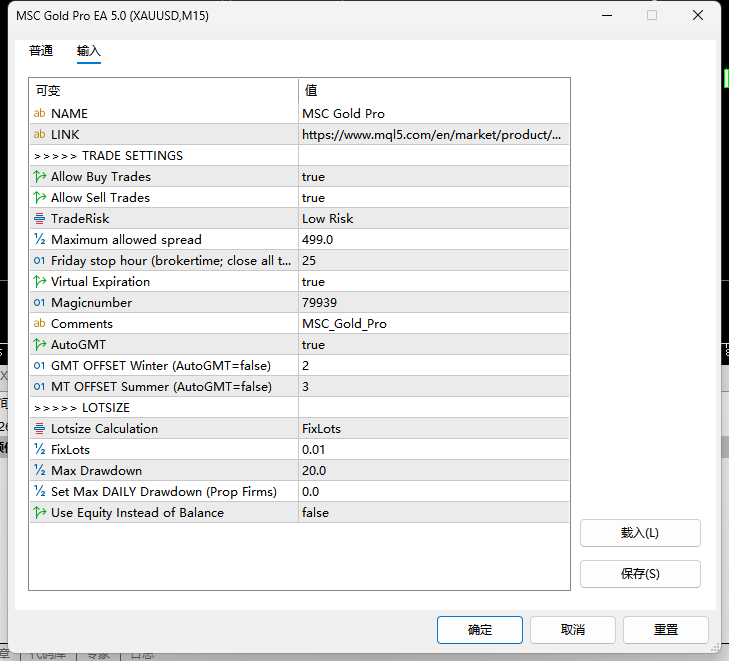The width and height of the screenshot is (729, 661).
Task: Select the Lotsize Calculation label
Action: [x=104, y=429]
